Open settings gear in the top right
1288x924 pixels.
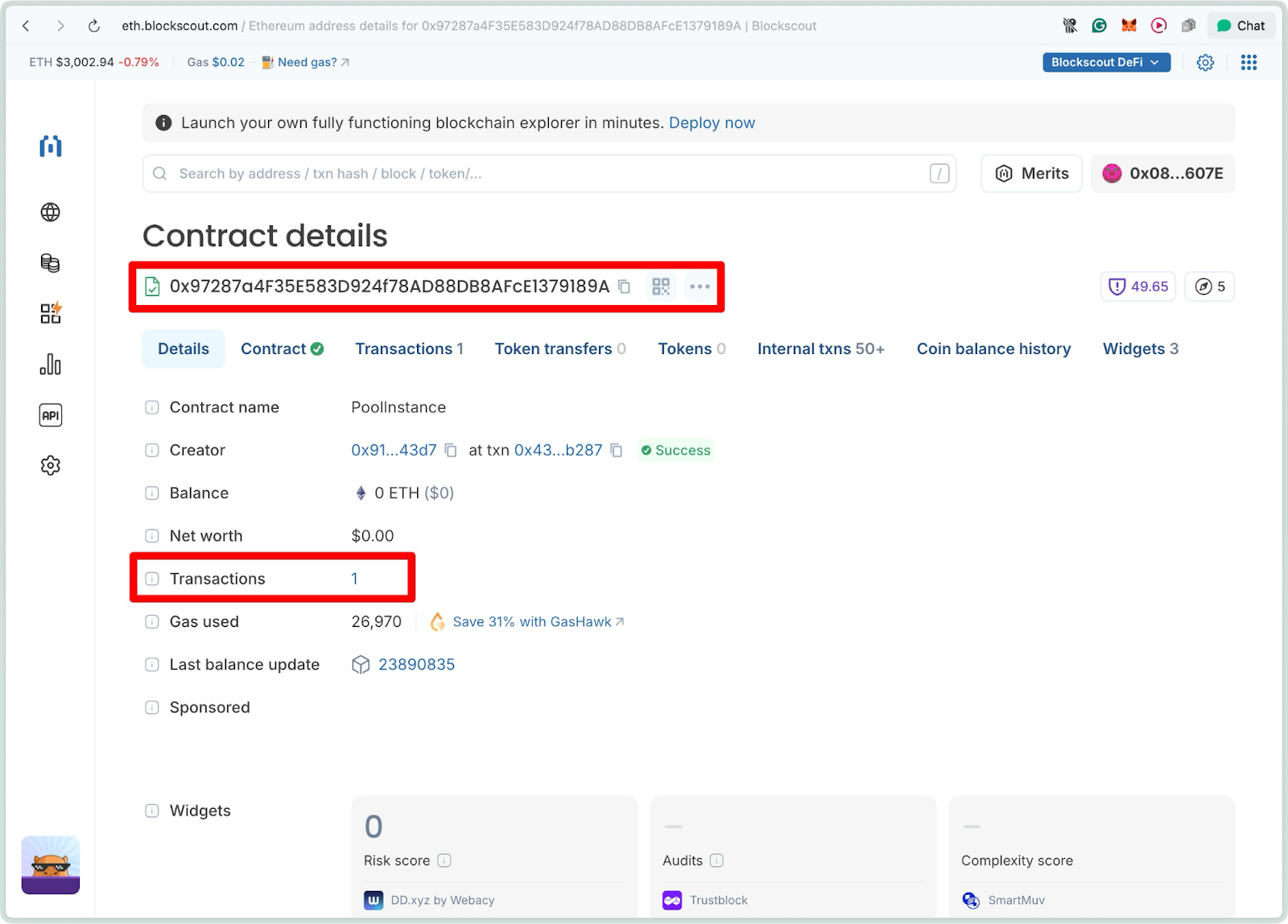(1205, 62)
